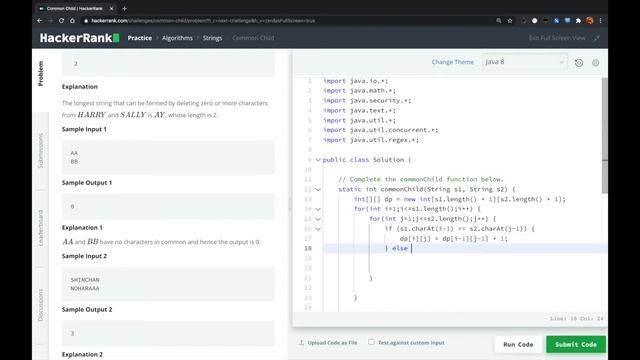
Task: Switch to the Discussions side tab
Action: (x=40, y=305)
